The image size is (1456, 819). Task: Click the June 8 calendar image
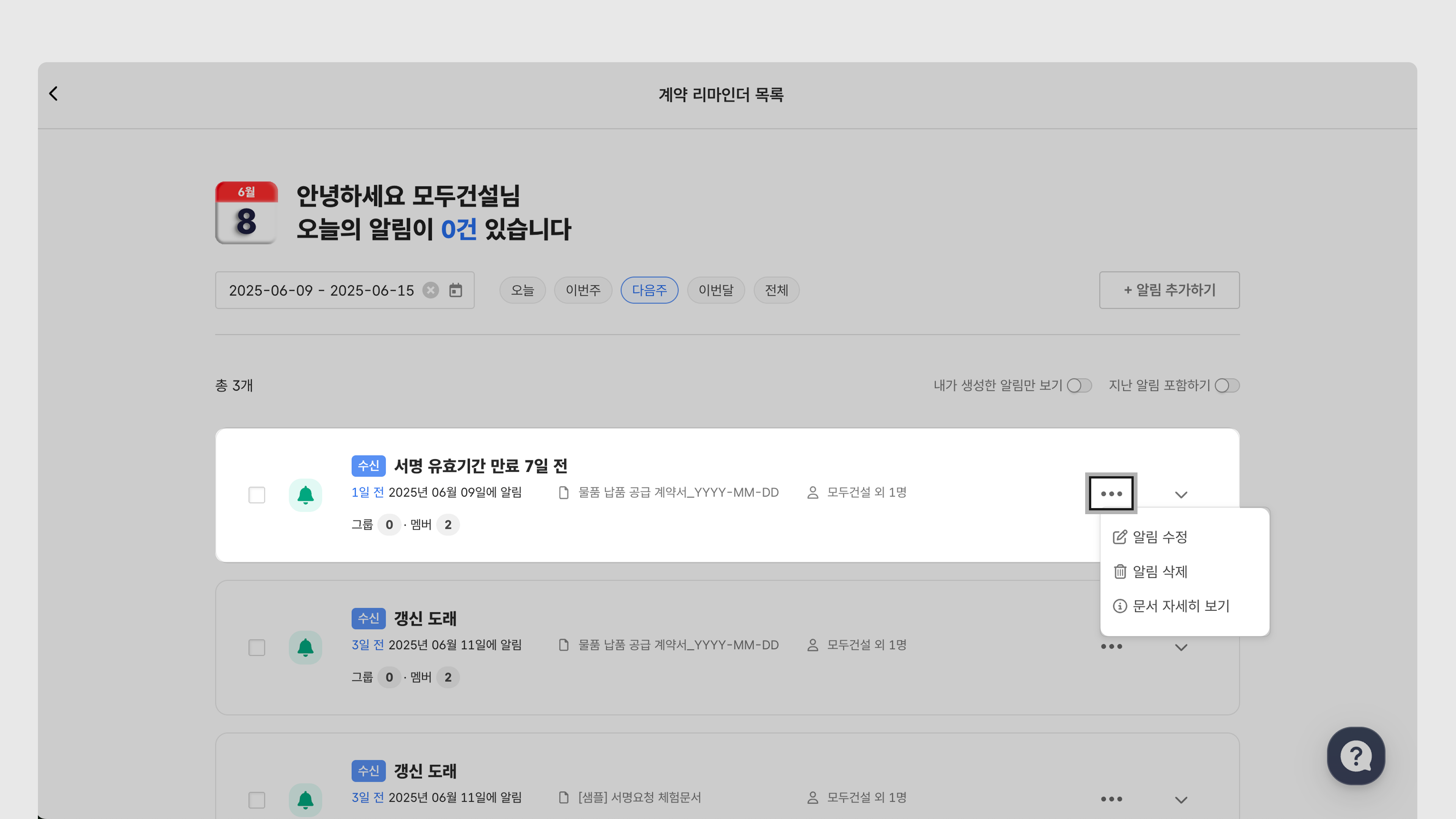[246, 212]
